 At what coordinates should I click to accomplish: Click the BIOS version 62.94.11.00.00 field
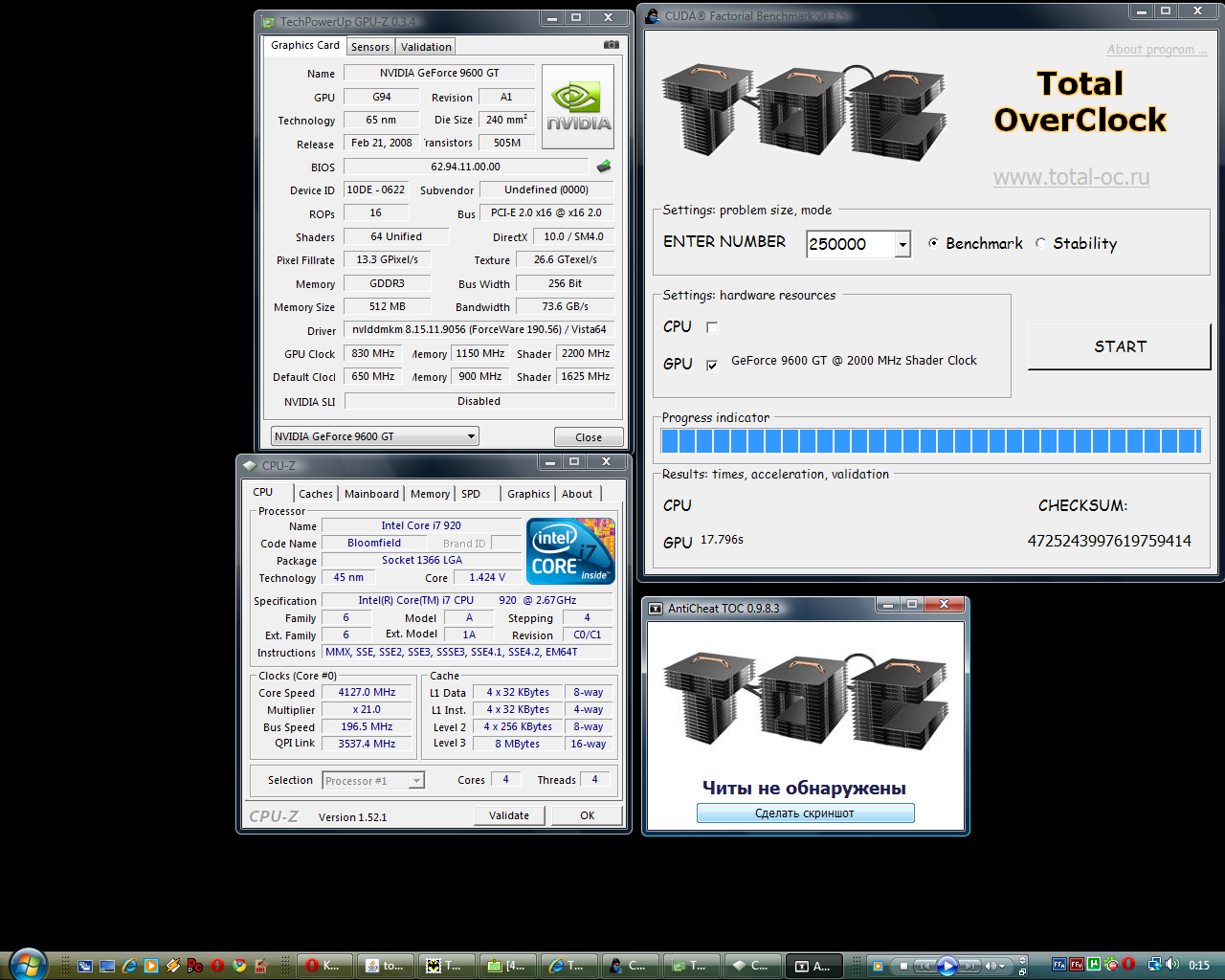point(465,167)
